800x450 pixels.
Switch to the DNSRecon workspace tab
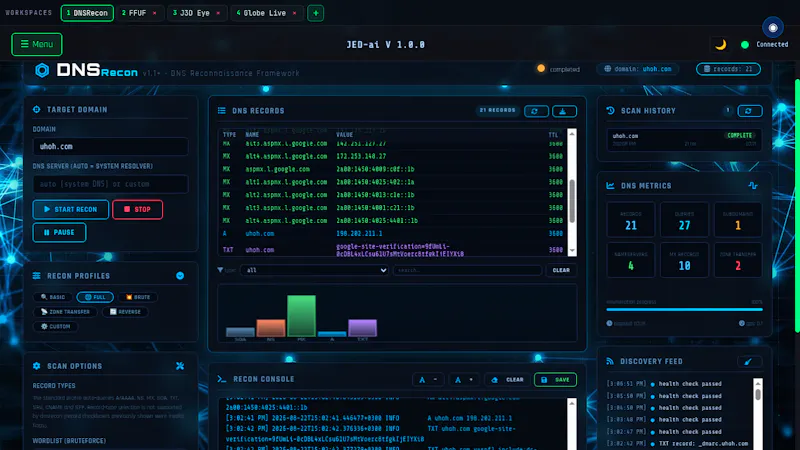click(87, 13)
